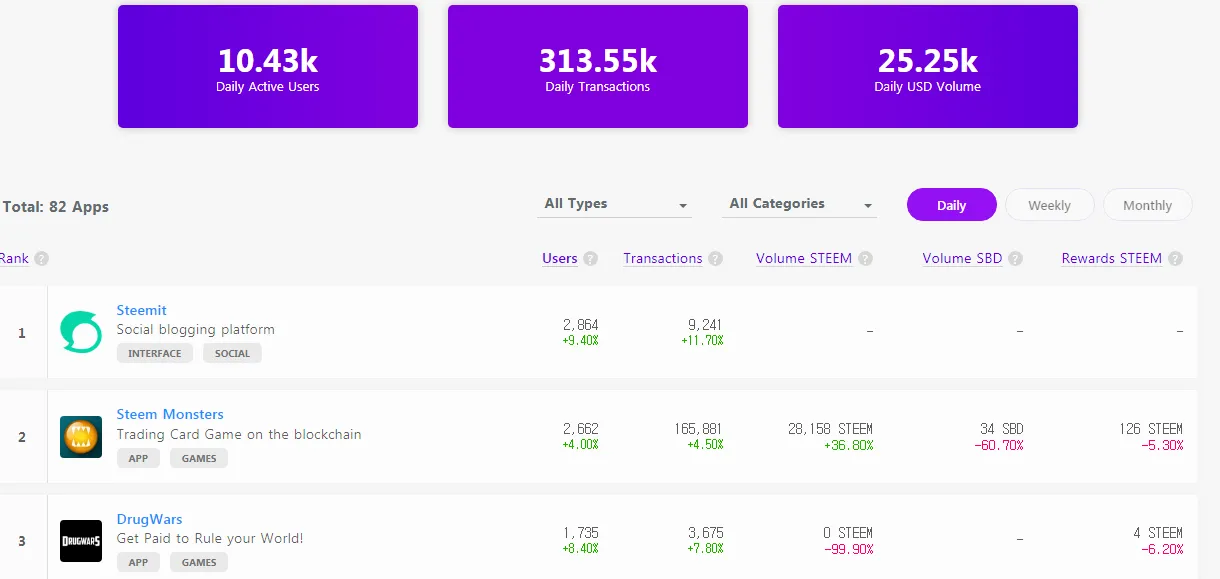This screenshot has width=1220, height=579.
Task: Click 'Social blogging platform' description
Action: click(195, 329)
